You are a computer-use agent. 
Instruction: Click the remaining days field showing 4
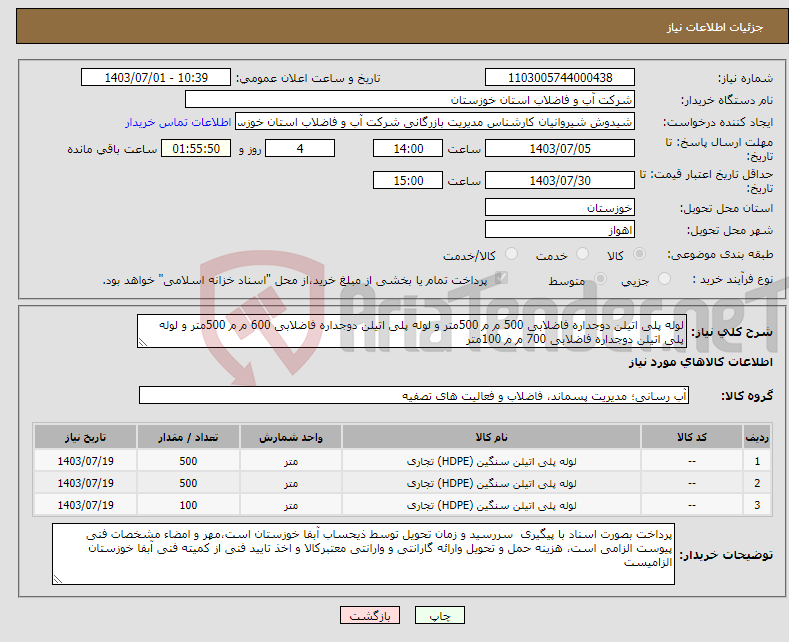pos(300,148)
